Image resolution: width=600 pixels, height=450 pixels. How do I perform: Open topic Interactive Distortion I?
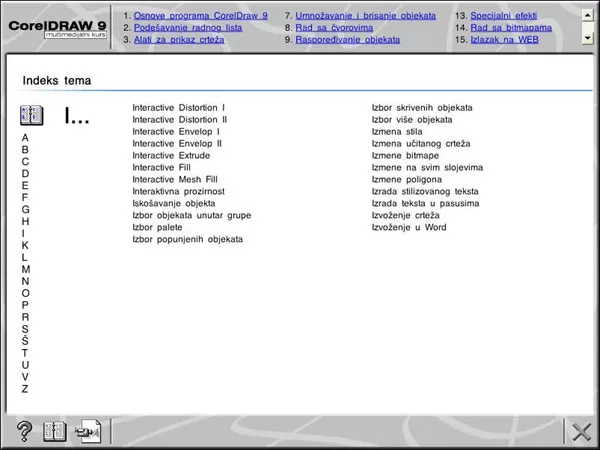[x=179, y=108]
